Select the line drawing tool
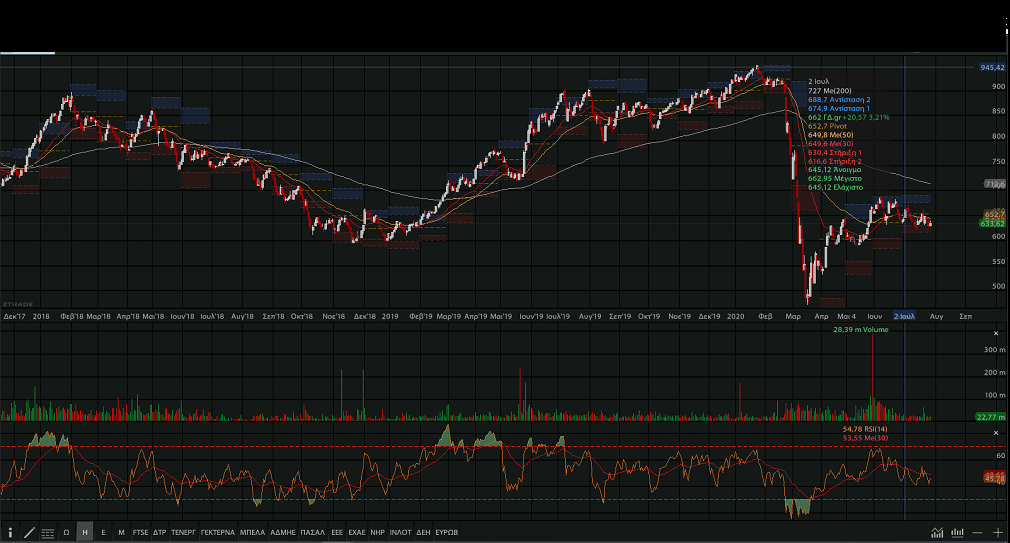1010x543 pixels. [x=29, y=533]
